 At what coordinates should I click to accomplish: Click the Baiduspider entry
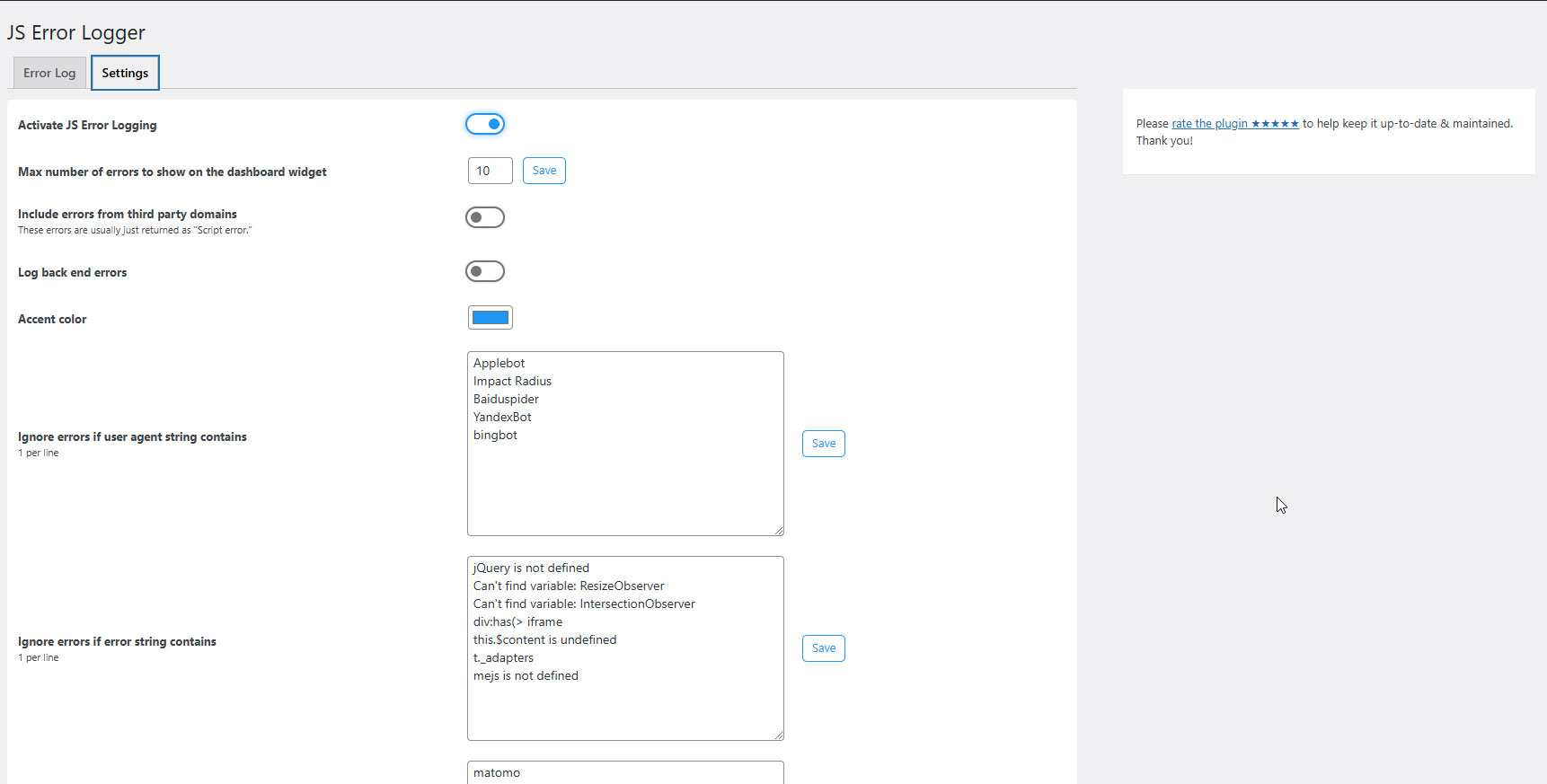click(507, 400)
